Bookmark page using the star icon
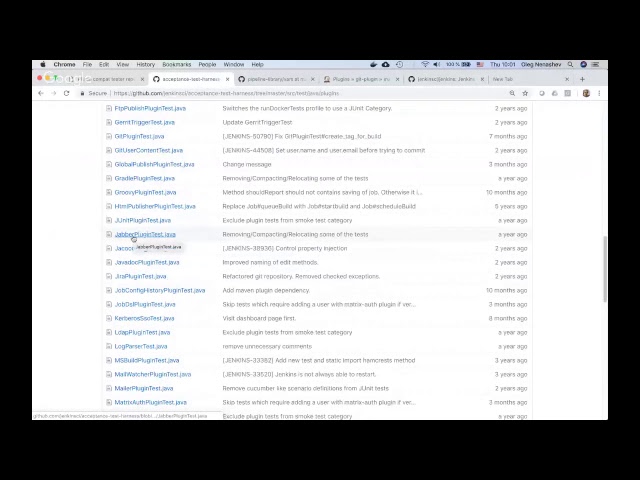Image resolution: width=640 pixels, height=480 pixels. 525,93
